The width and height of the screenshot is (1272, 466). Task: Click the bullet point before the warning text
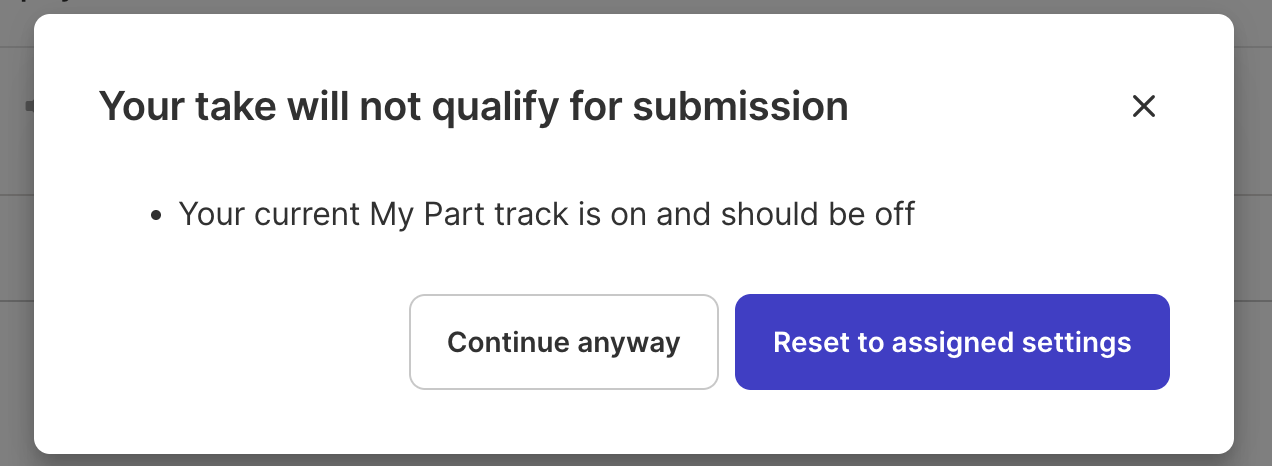tap(155, 216)
